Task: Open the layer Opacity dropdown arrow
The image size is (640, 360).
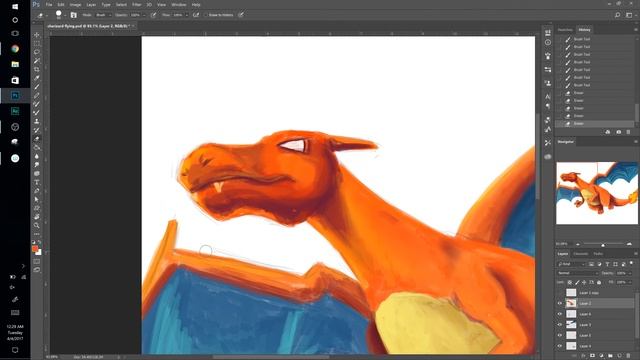Action: pos(630,273)
